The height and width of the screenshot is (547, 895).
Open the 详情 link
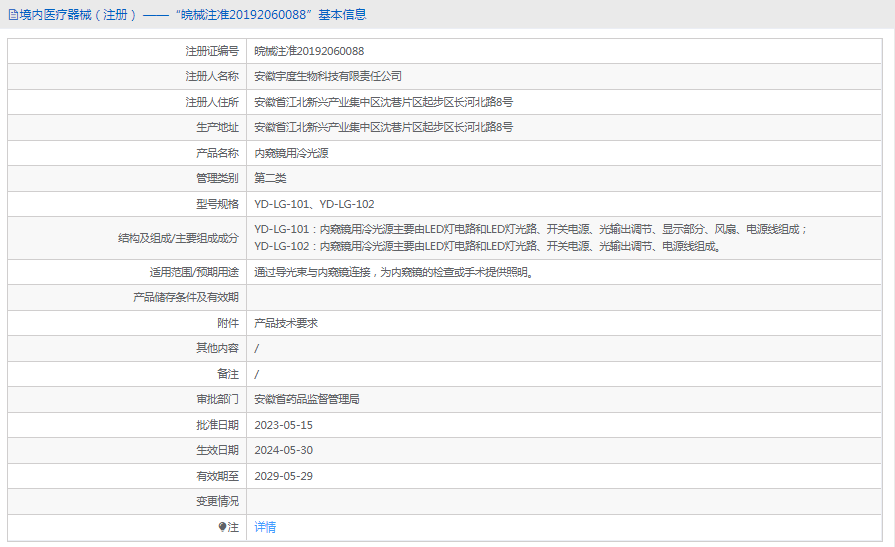click(265, 527)
